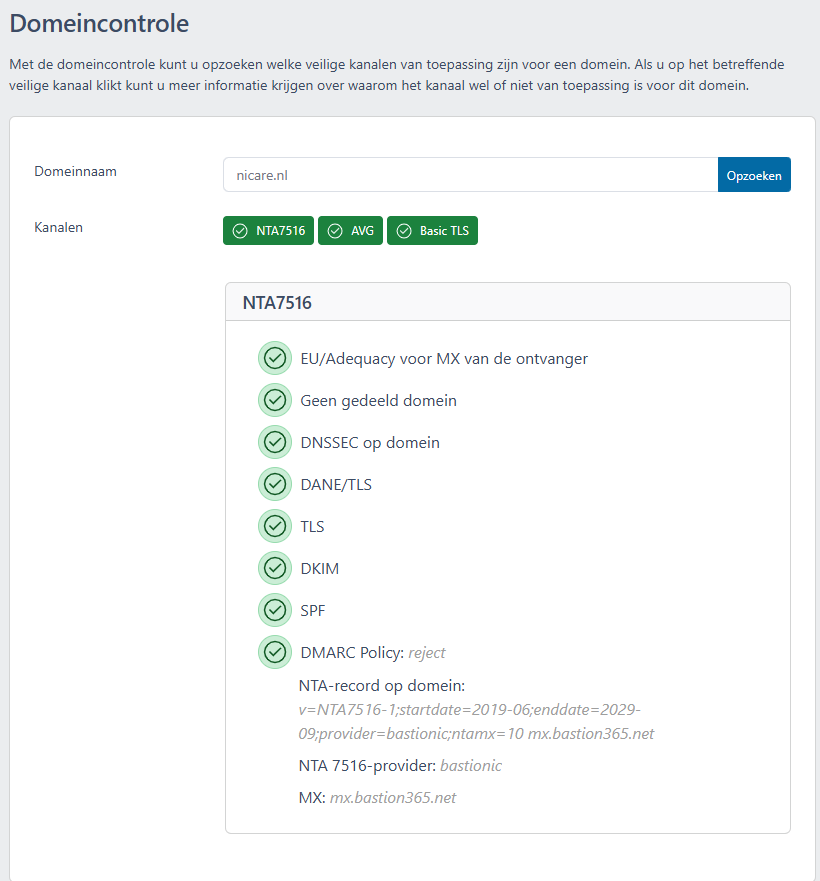Click the Geen gedeeld domein check icon
The width and height of the screenshot is (820, 881).
[275, 400]
